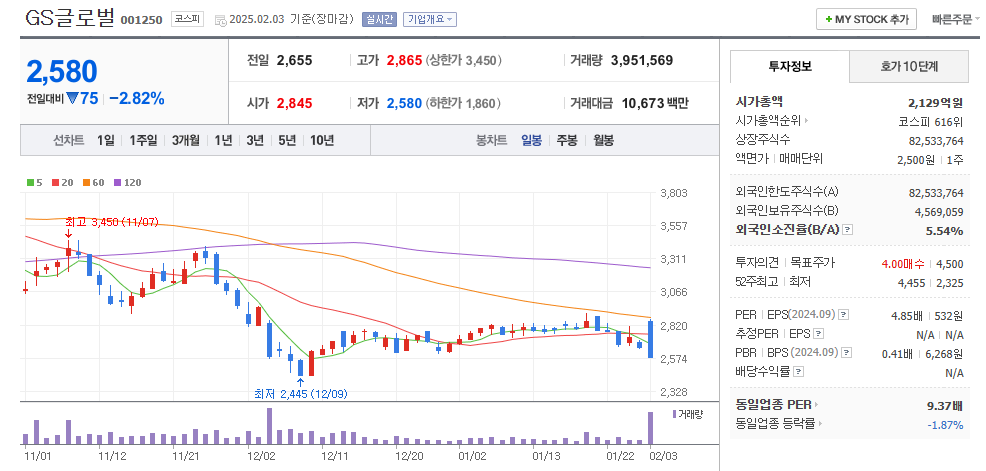Click the 12/02 date label on chart axis
The image size is (986, 471).
(262, 455)
